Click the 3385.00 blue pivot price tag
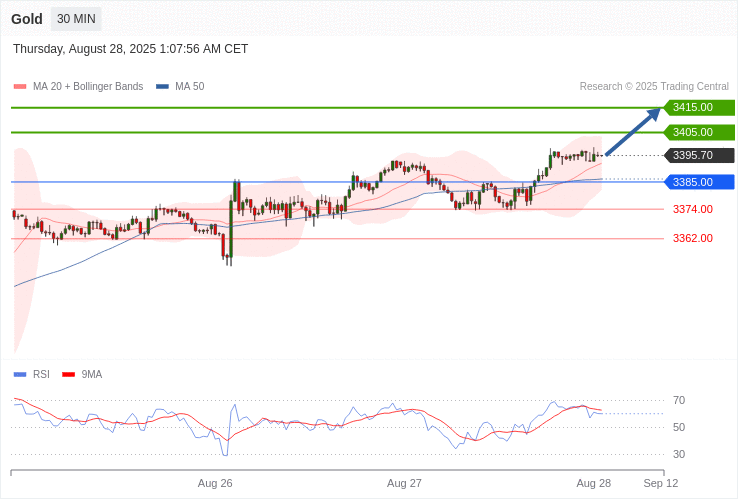738x500 pixels. click(698, 182)
